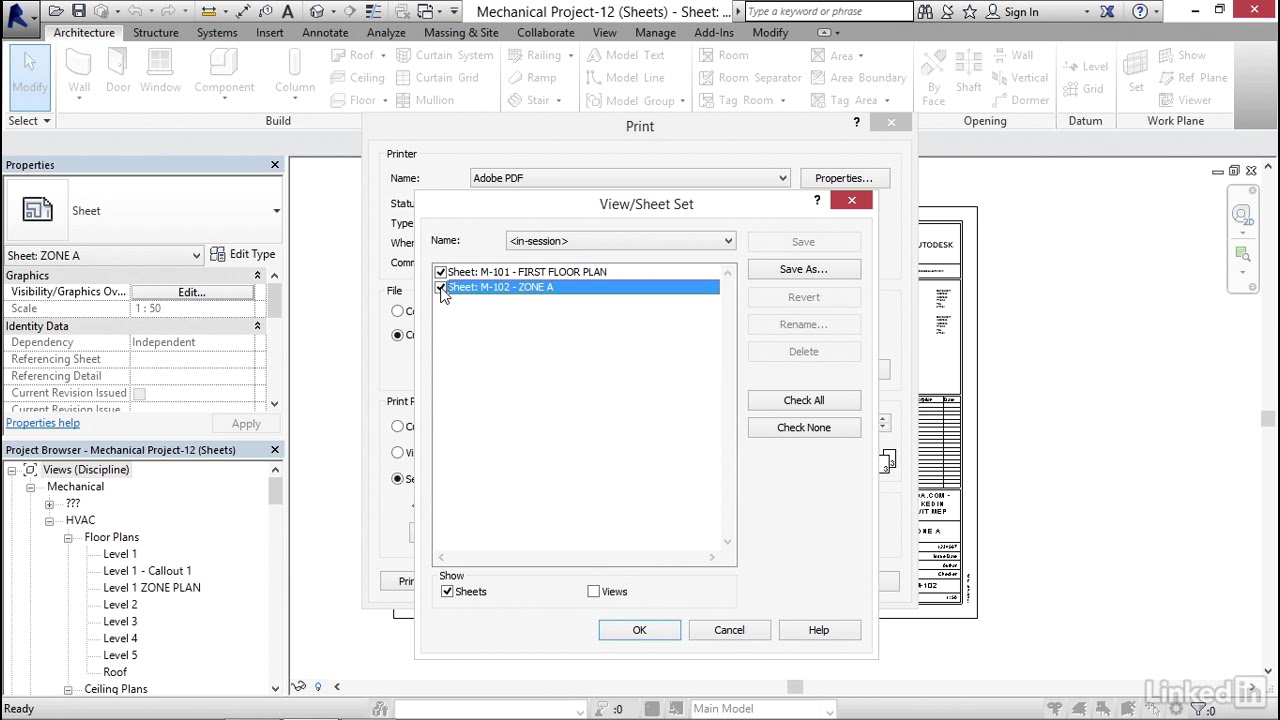
Task: Open the Sheet type selector dropdown
Action: 276,211
